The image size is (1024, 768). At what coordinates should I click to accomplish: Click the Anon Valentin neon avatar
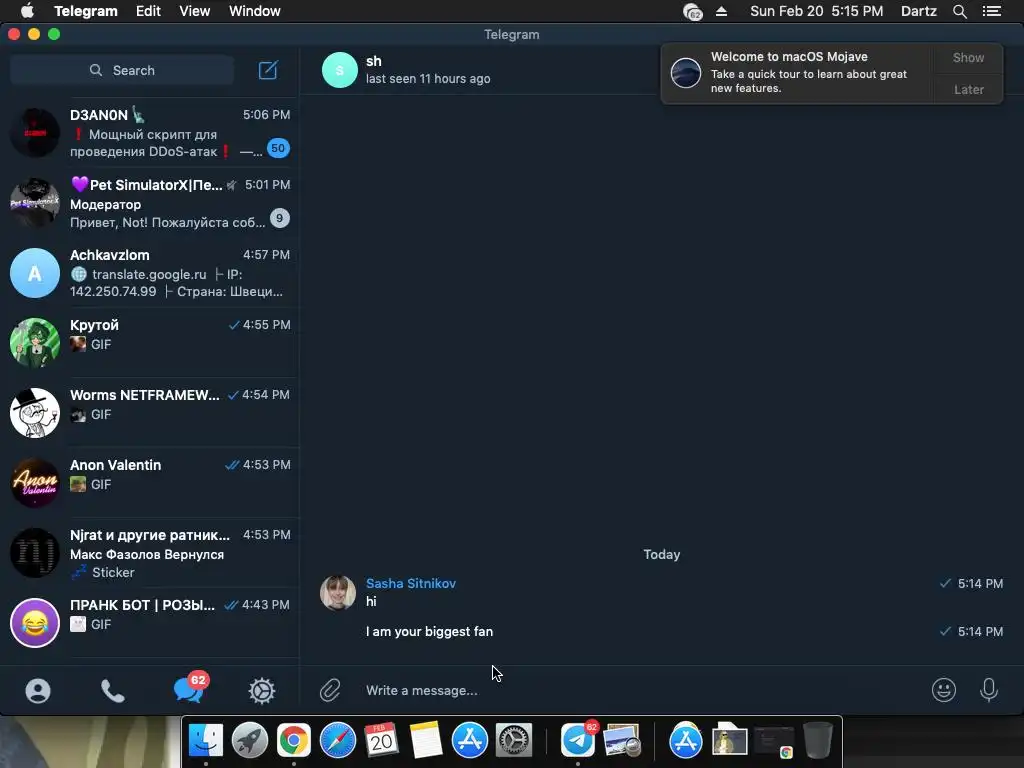point(35,483)
